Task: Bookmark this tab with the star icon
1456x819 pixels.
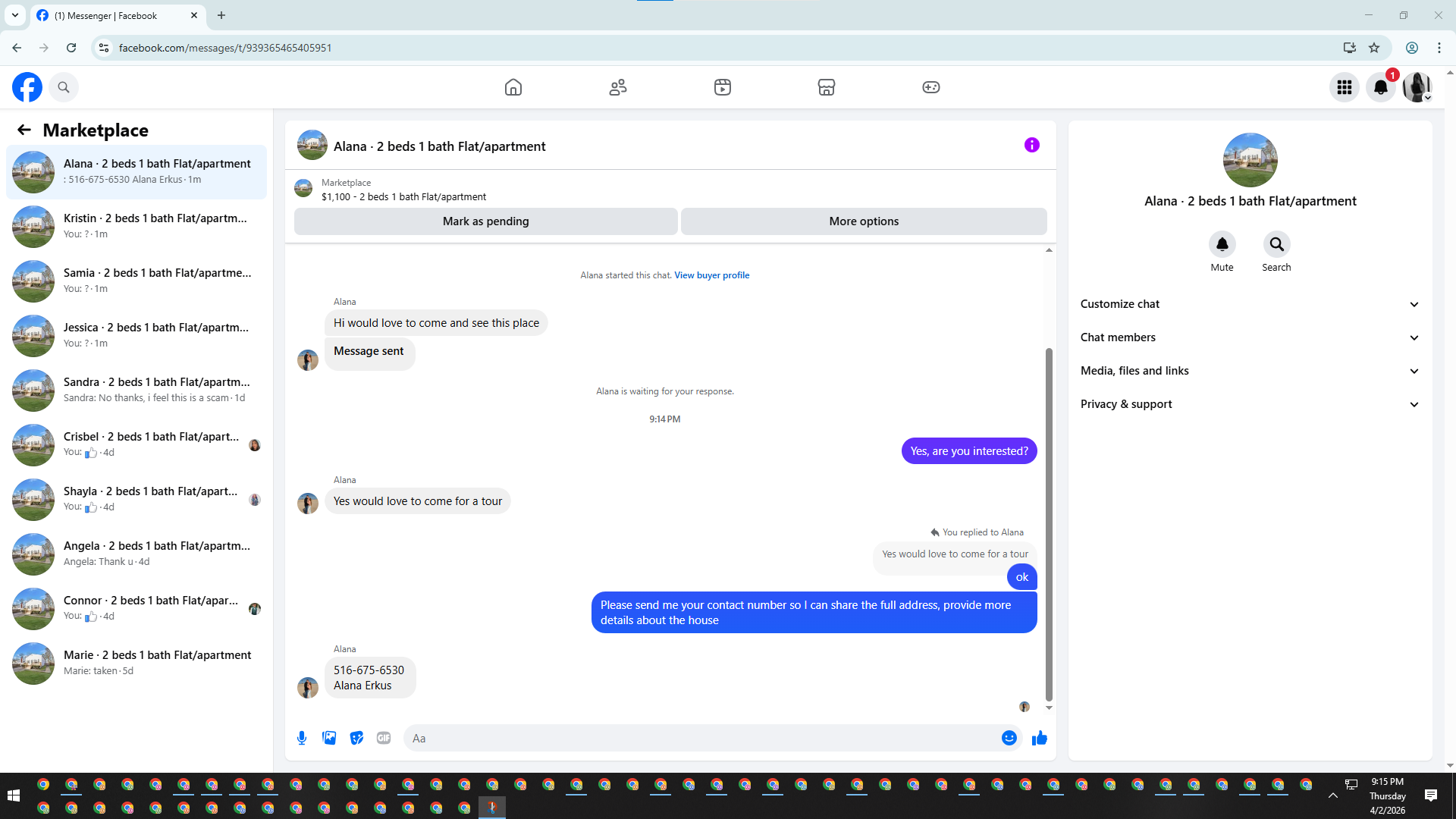Action: click(1374, 48)
